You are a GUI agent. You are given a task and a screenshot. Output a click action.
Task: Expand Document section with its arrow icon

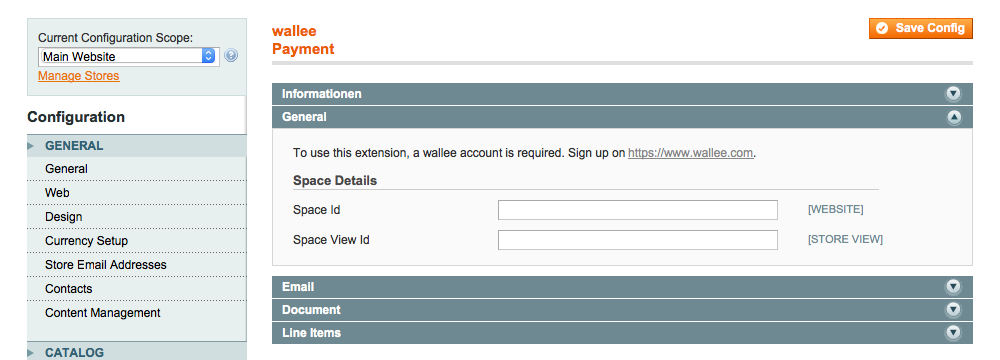(953, 310)
